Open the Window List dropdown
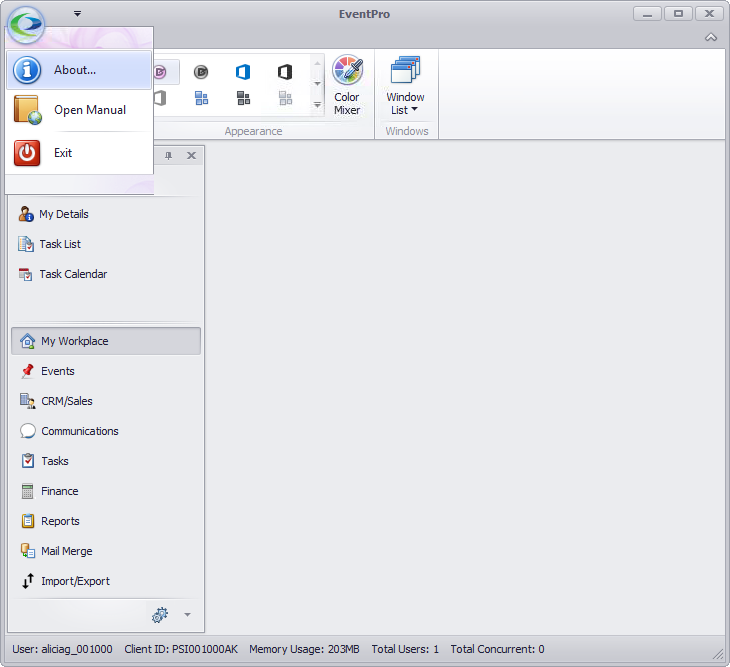Image resolution: width=730 pixels, height=667 pixels. pyautogui.click(x=406, y=85)
